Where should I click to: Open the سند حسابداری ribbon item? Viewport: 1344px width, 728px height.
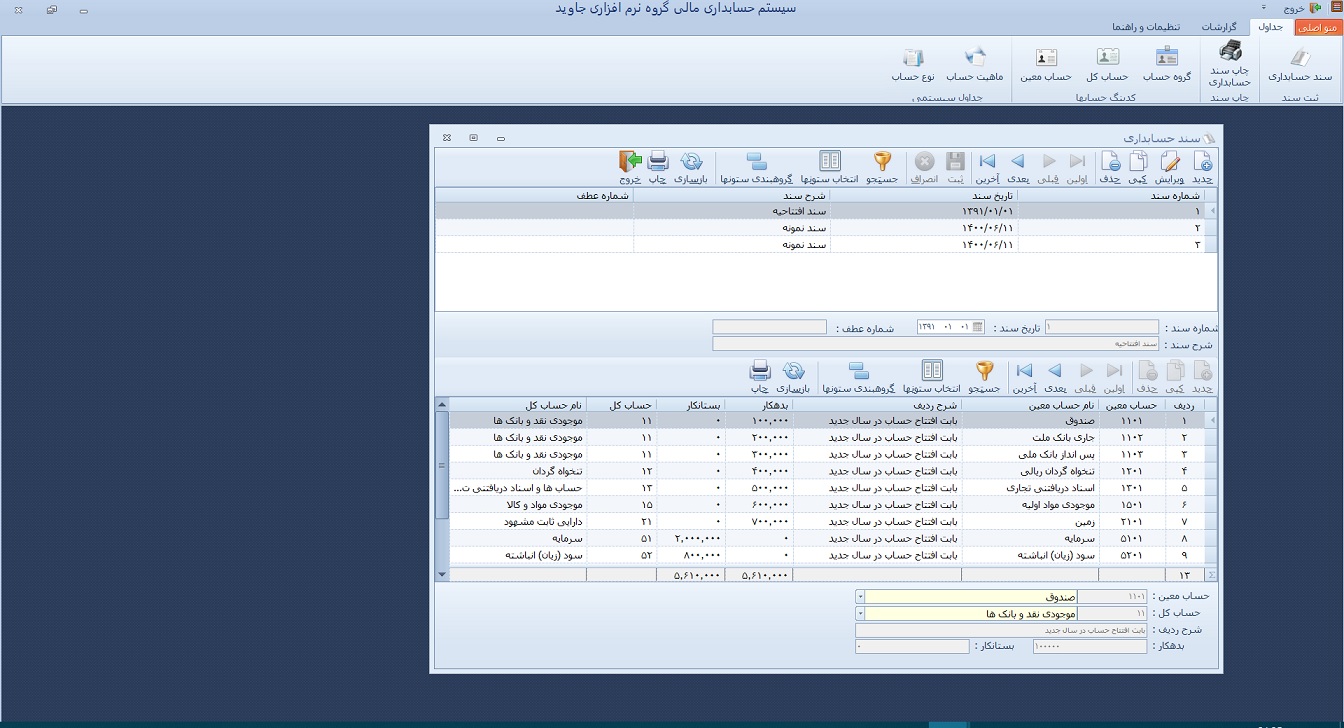click(x=1300, y=65)
